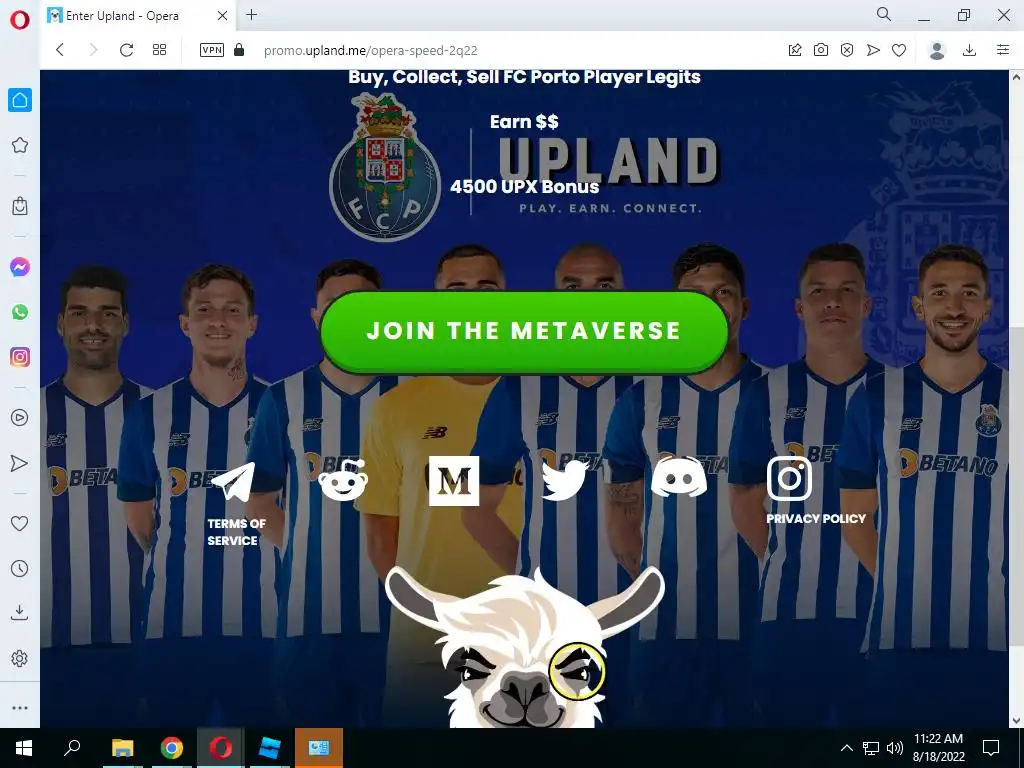
Task: Go to Opera start page home icon
Action: click(20, 100)
